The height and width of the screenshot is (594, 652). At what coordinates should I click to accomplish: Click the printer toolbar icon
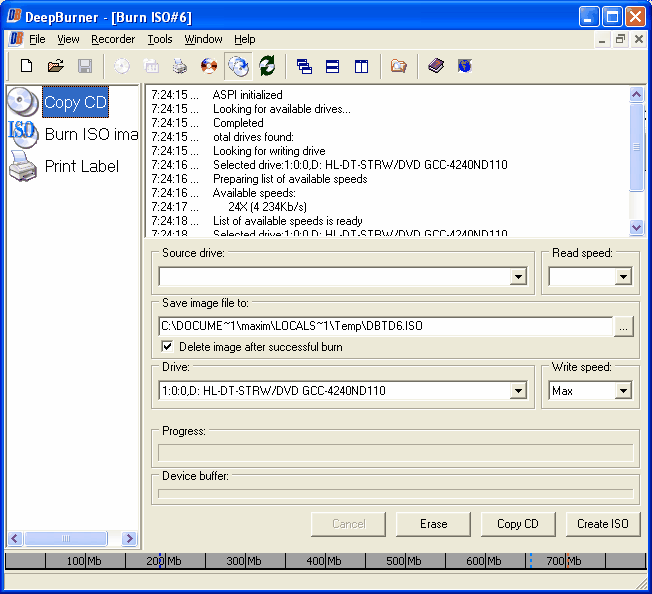tap(180, 66)
